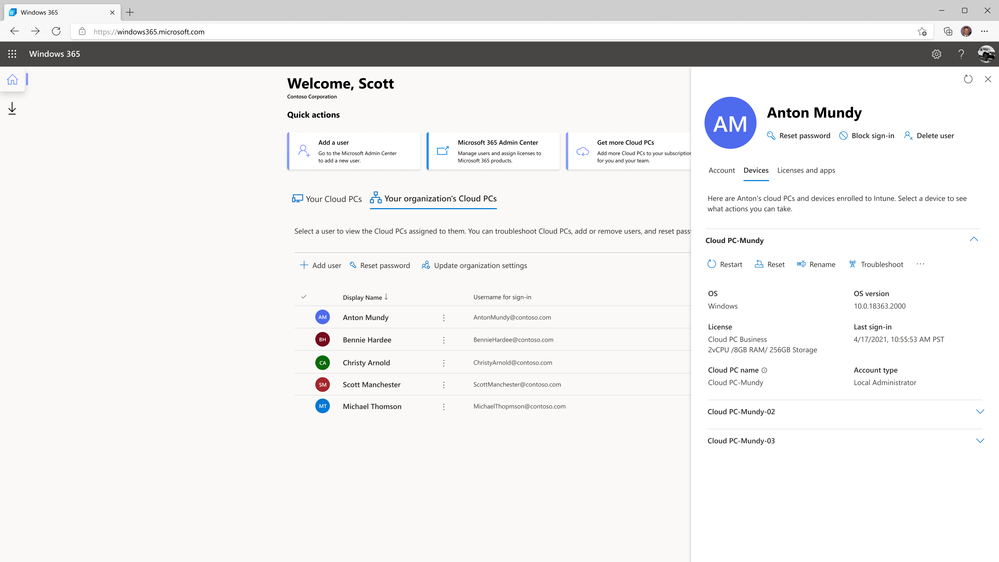Switch to the Account tab
999x562 pixels.
coord(721,170)
